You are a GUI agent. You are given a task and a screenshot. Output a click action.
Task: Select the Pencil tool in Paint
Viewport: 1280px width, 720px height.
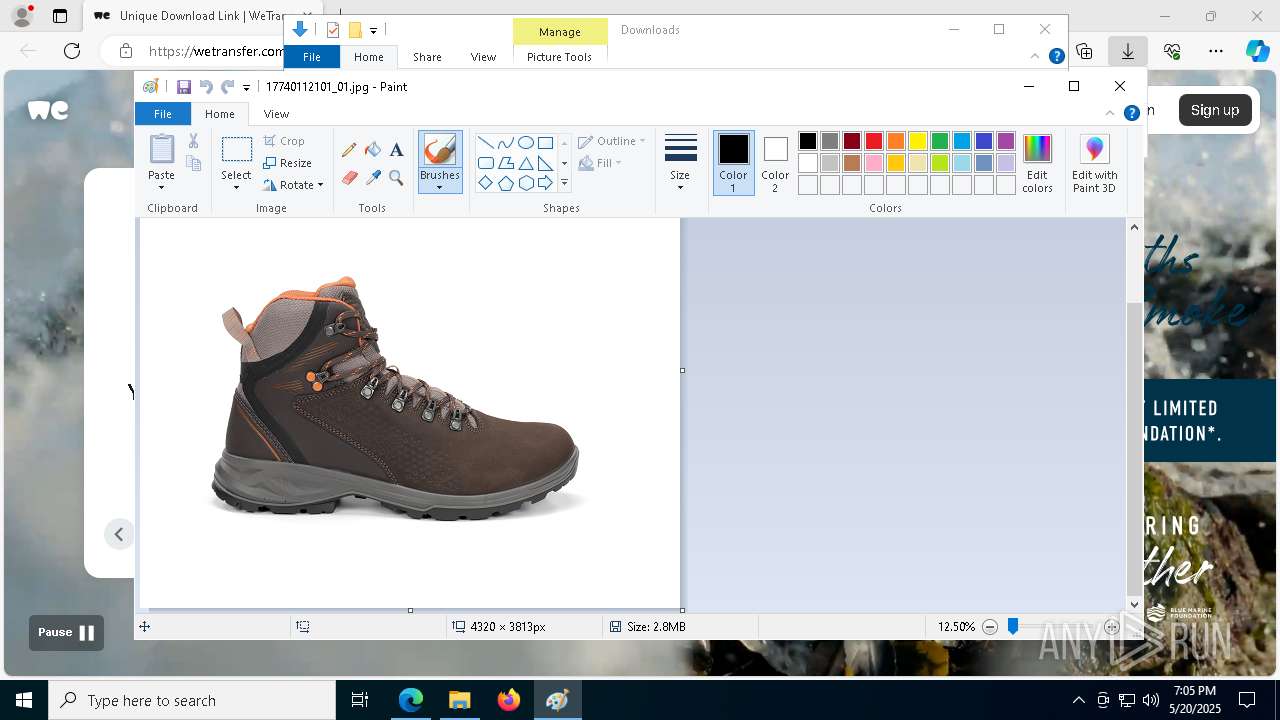coord(349,150)
